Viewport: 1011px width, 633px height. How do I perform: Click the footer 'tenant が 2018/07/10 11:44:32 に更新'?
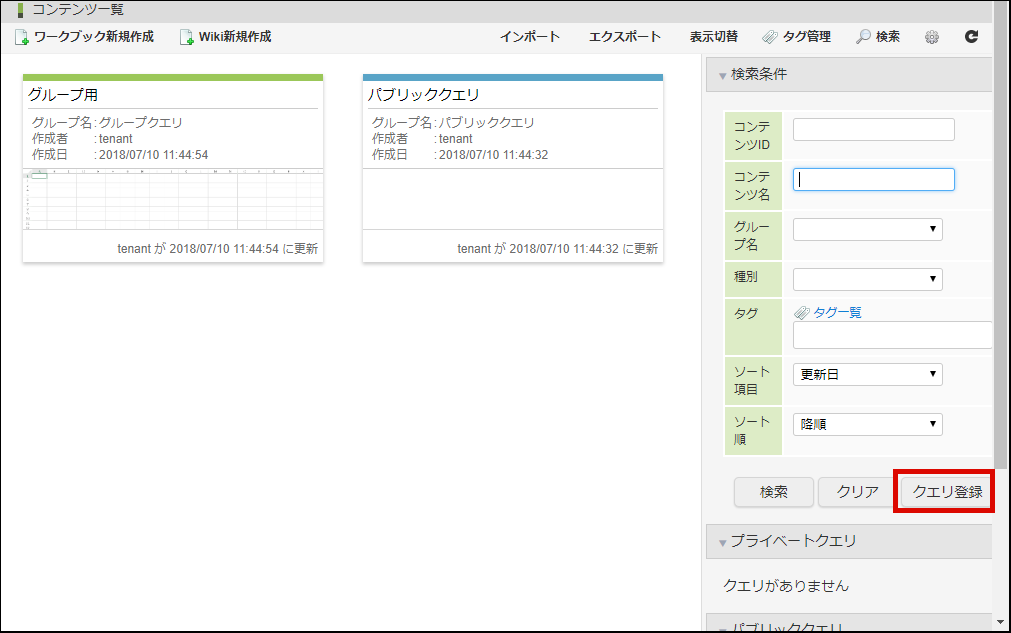558,249
